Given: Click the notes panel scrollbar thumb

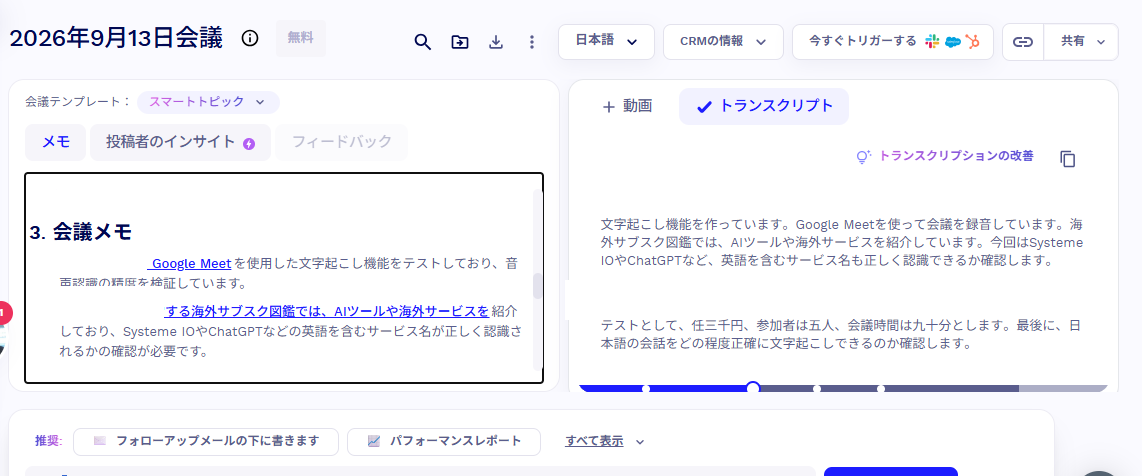Looking at the screenshot, I should (537, 286).
